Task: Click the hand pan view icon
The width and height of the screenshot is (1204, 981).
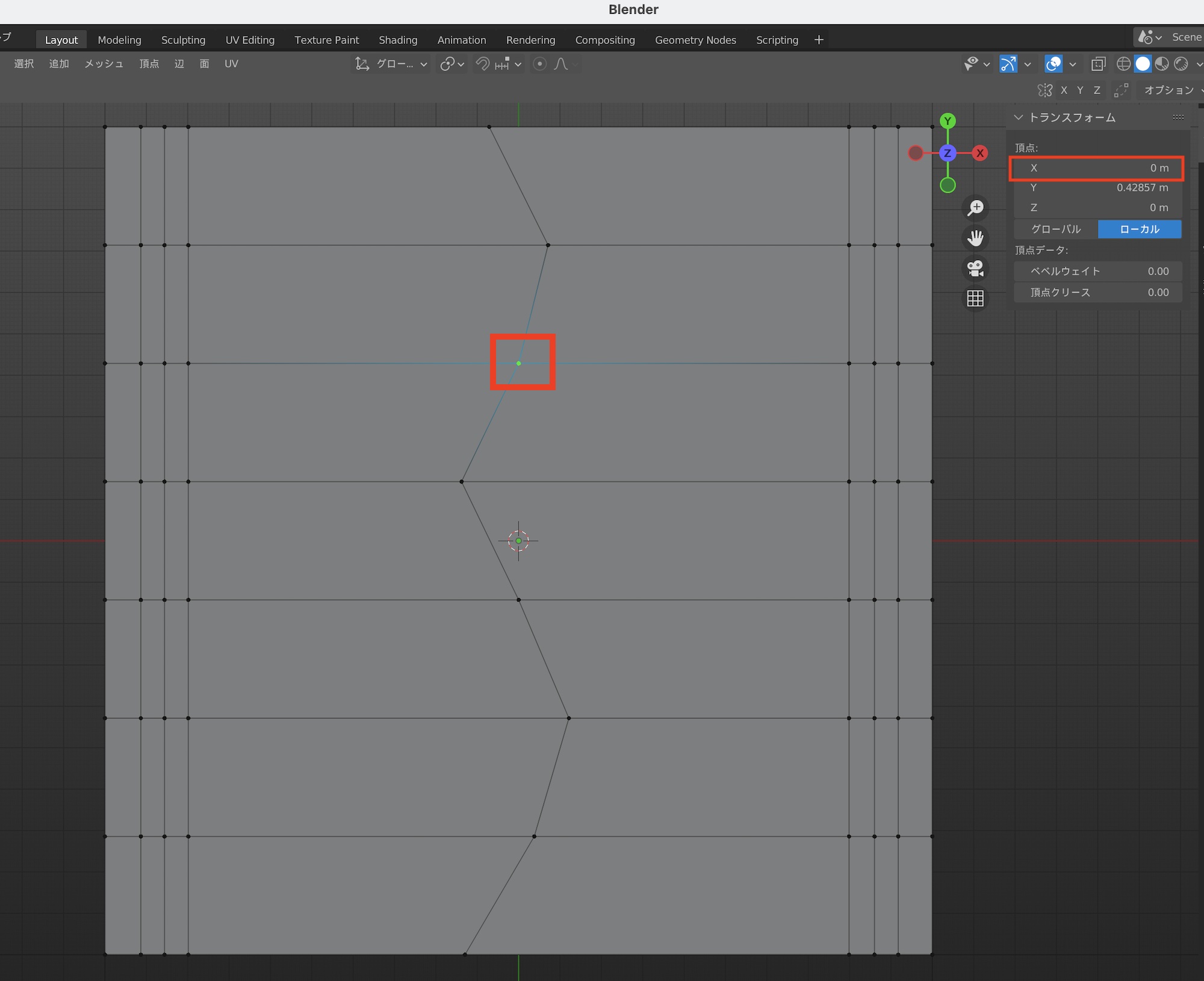Action: click(x=975, y=238)
